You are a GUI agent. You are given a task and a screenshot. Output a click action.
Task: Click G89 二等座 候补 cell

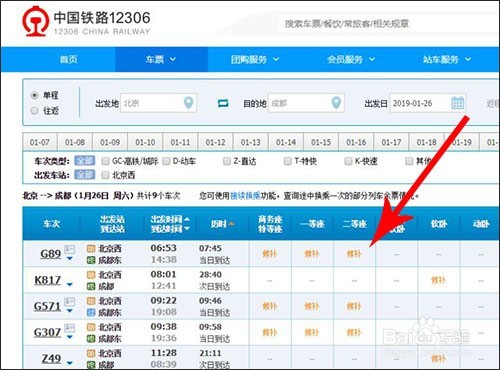(354, 254)
